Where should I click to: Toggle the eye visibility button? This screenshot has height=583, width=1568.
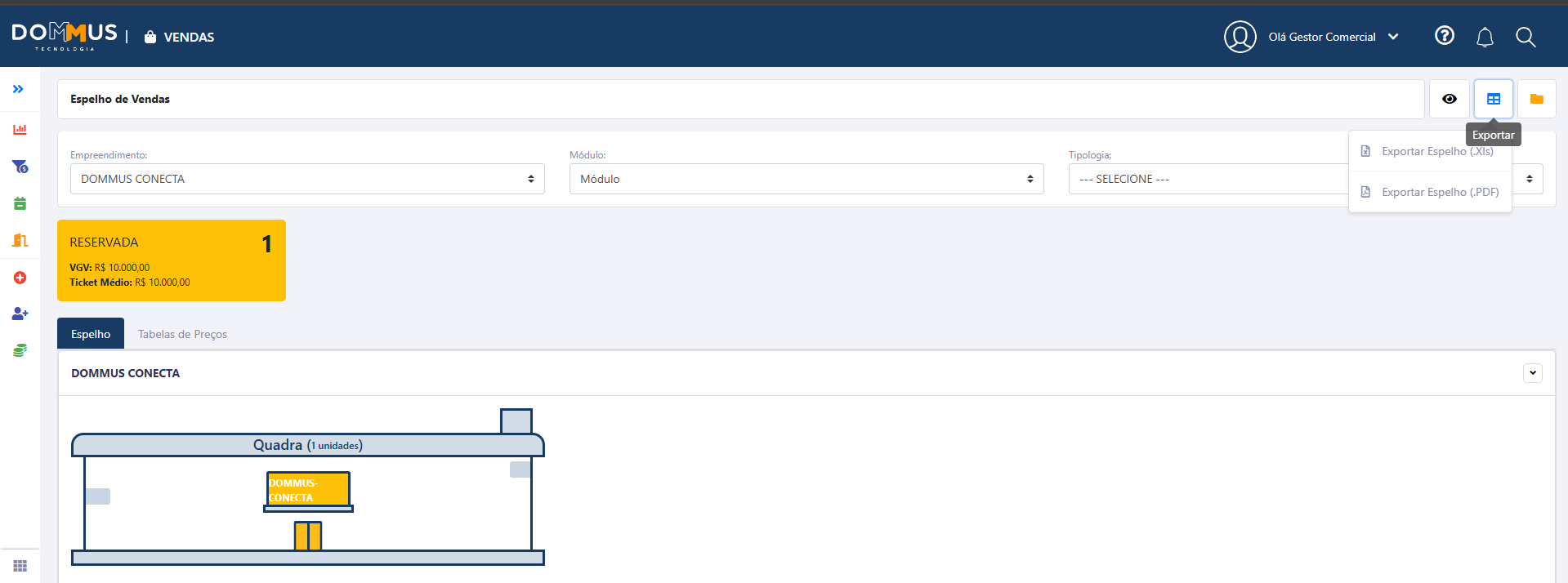(x=1449, y=99)
